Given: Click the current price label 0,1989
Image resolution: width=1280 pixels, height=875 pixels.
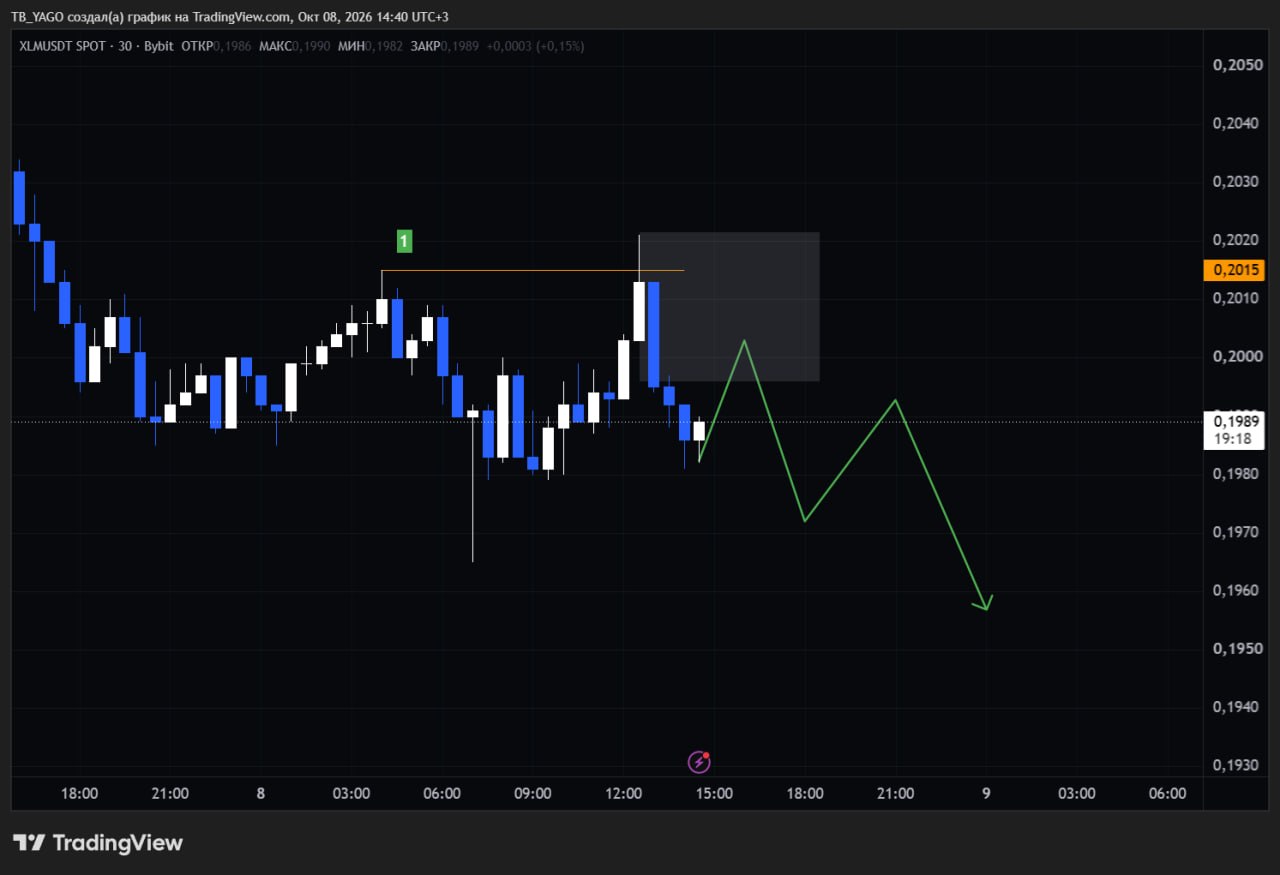Looking at the screenshot, I should (x=1235, y=422).
